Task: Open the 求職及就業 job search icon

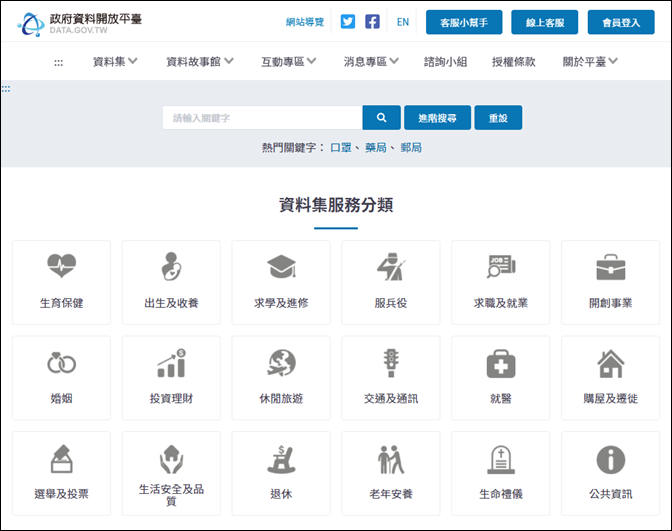Action: tap(501, 267)
